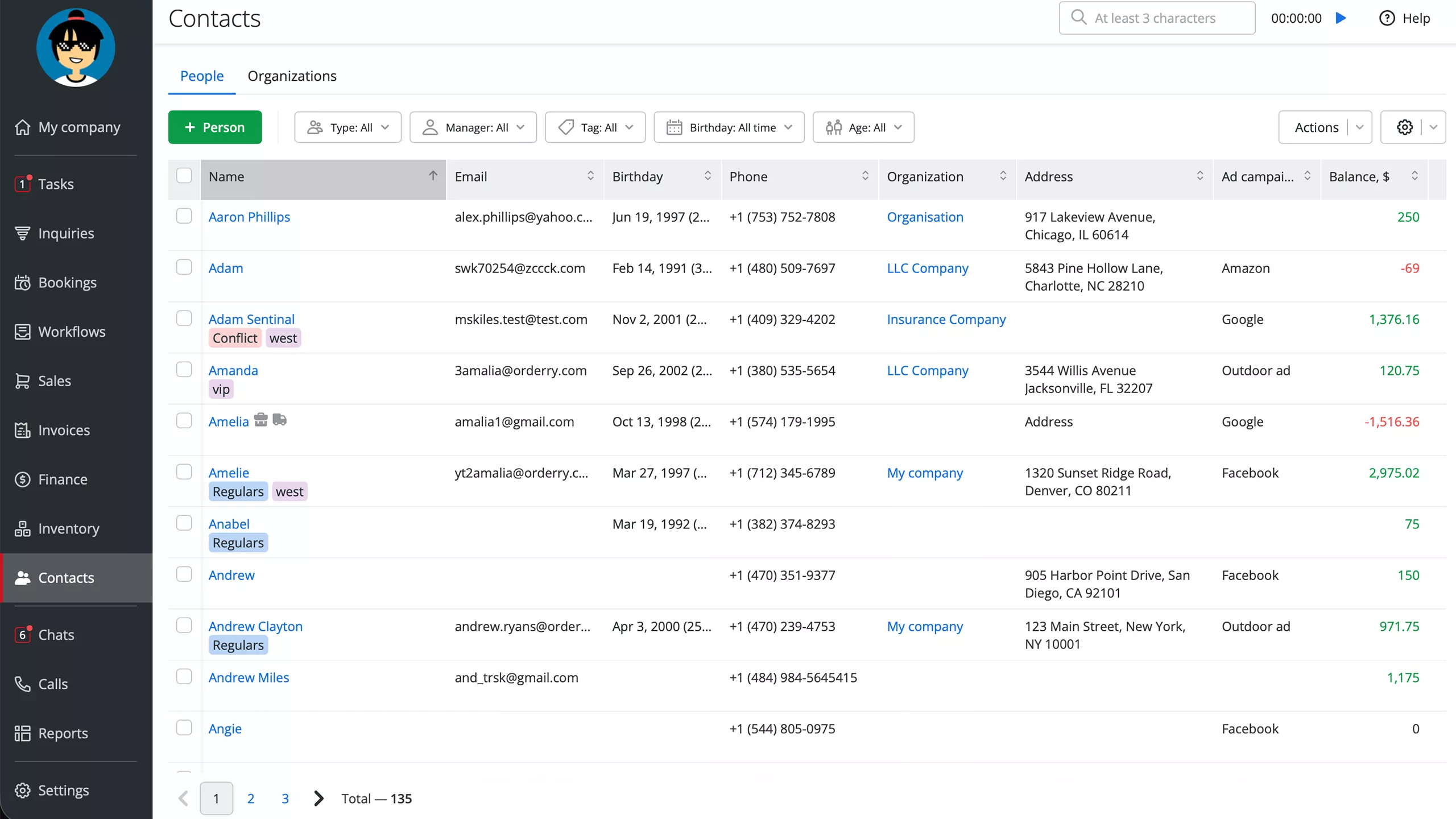This screenshot has height=819, width=1456.
Task: Open the Reports menu entry
Action: coord(63,733)
